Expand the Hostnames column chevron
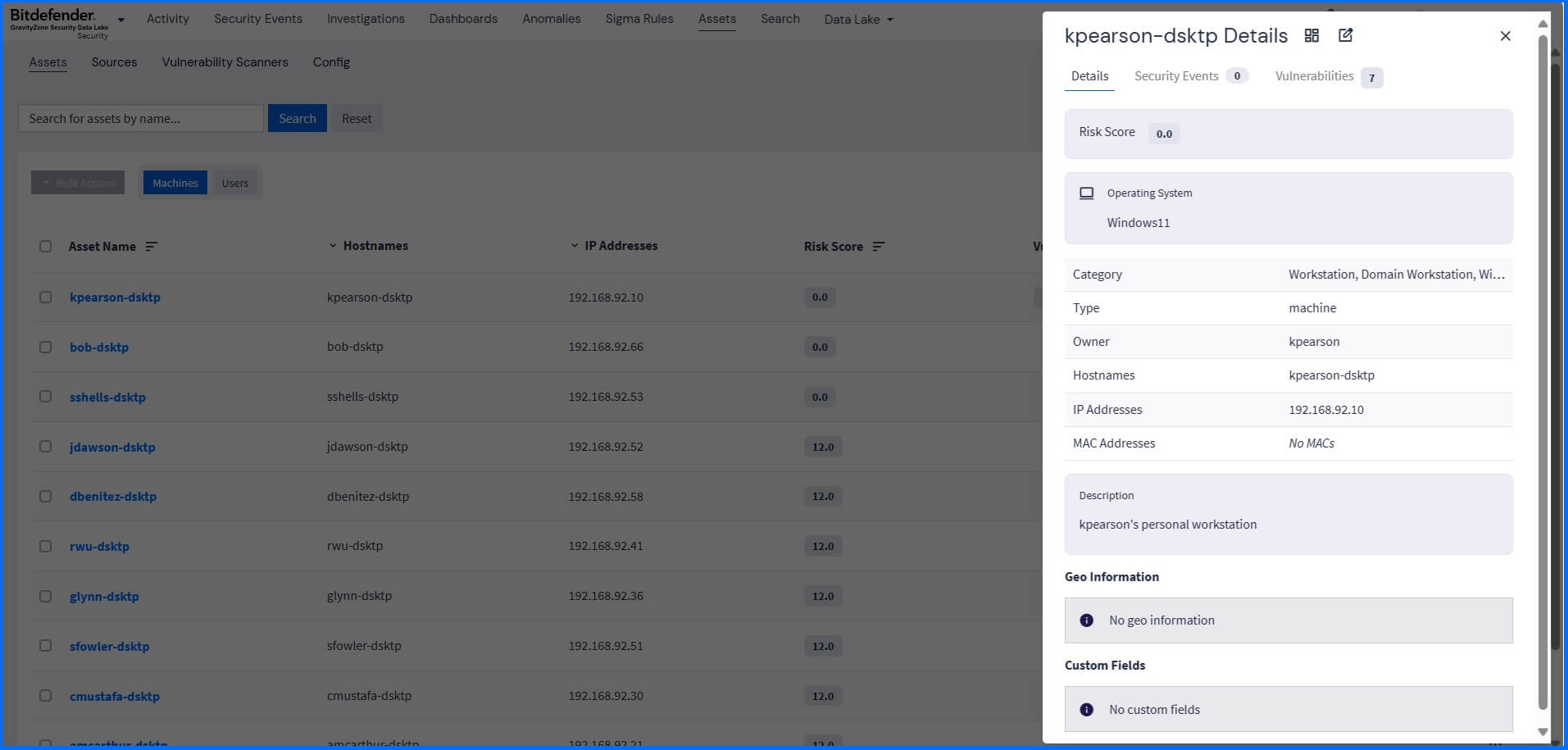 click(333, 246)
